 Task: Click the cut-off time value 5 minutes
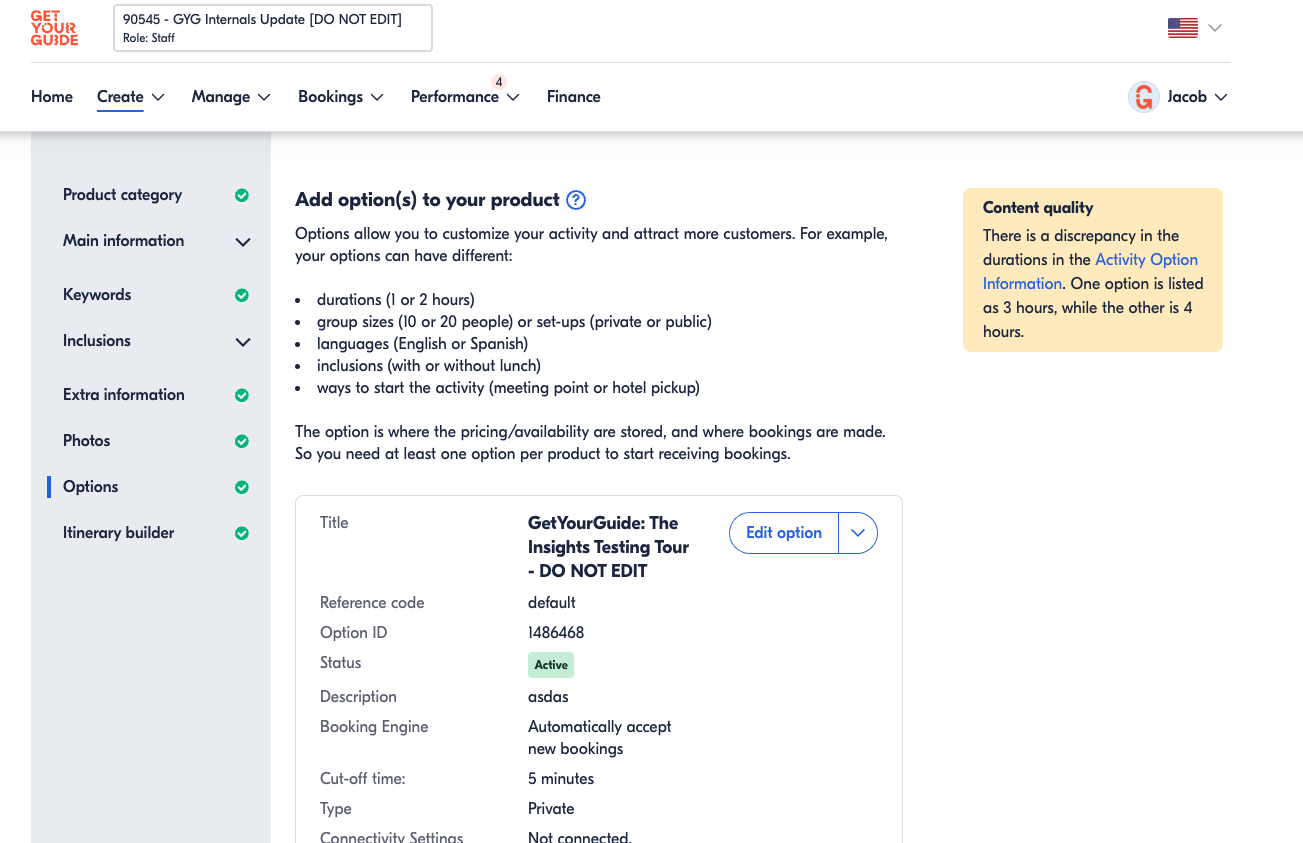(561, 779)
